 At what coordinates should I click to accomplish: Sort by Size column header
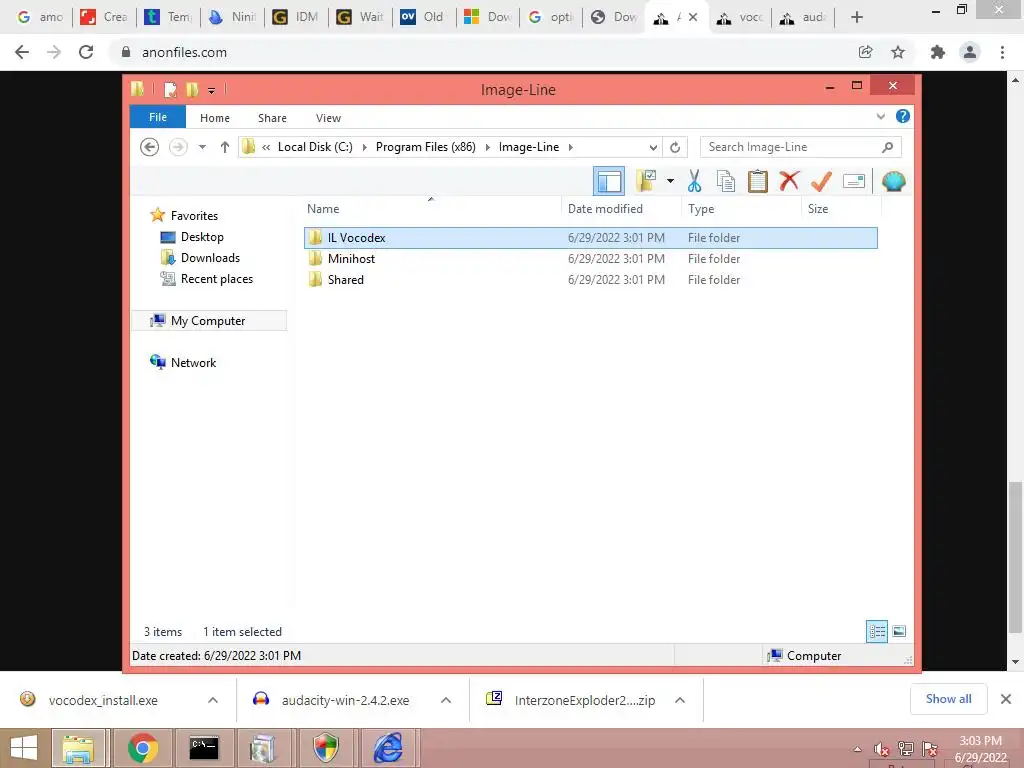click(x=818, y=209)
